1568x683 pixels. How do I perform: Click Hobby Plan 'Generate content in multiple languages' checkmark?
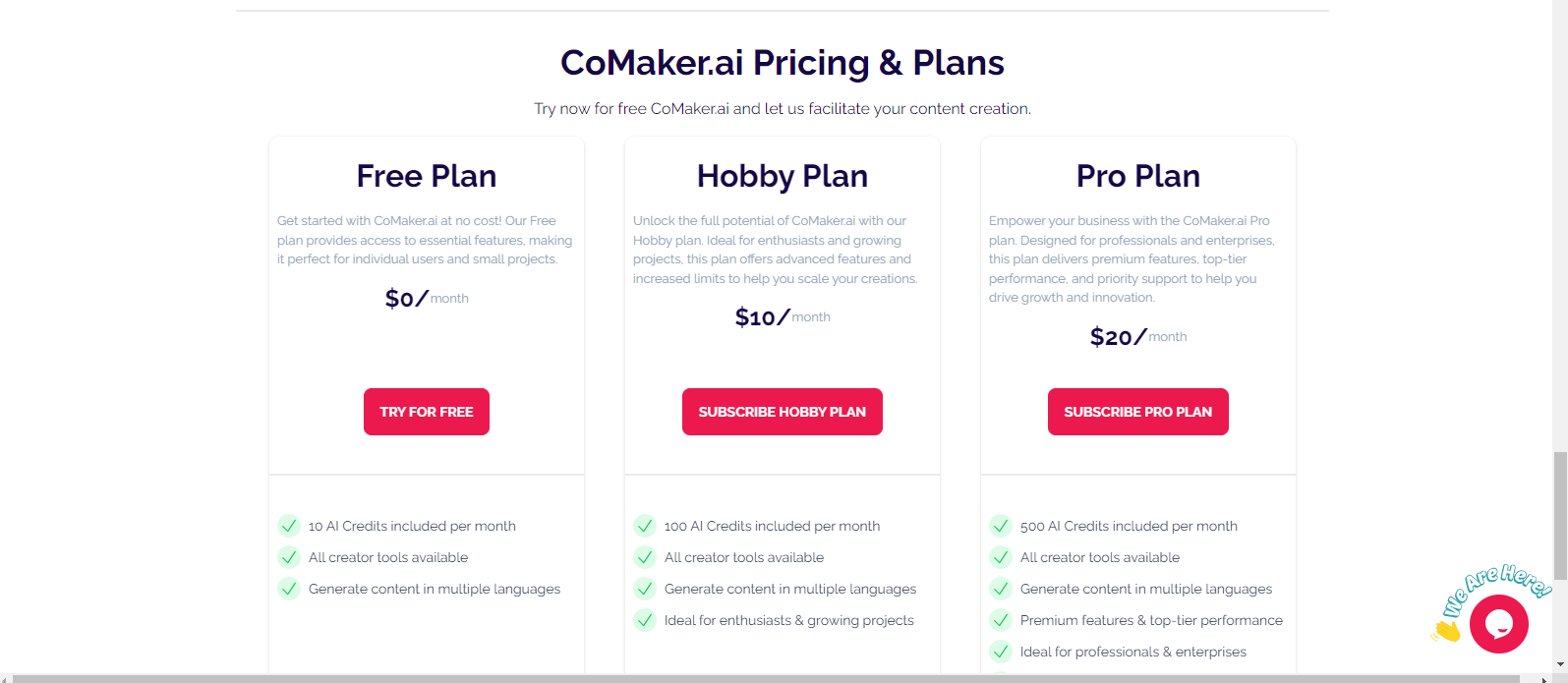coord(645,589)
